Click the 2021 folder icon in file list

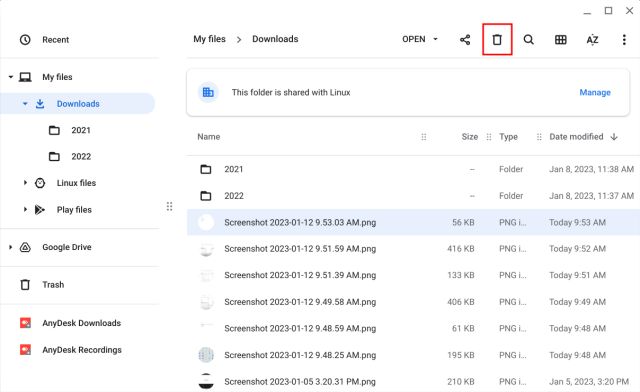pyautogui.click(x=206, y=169)
